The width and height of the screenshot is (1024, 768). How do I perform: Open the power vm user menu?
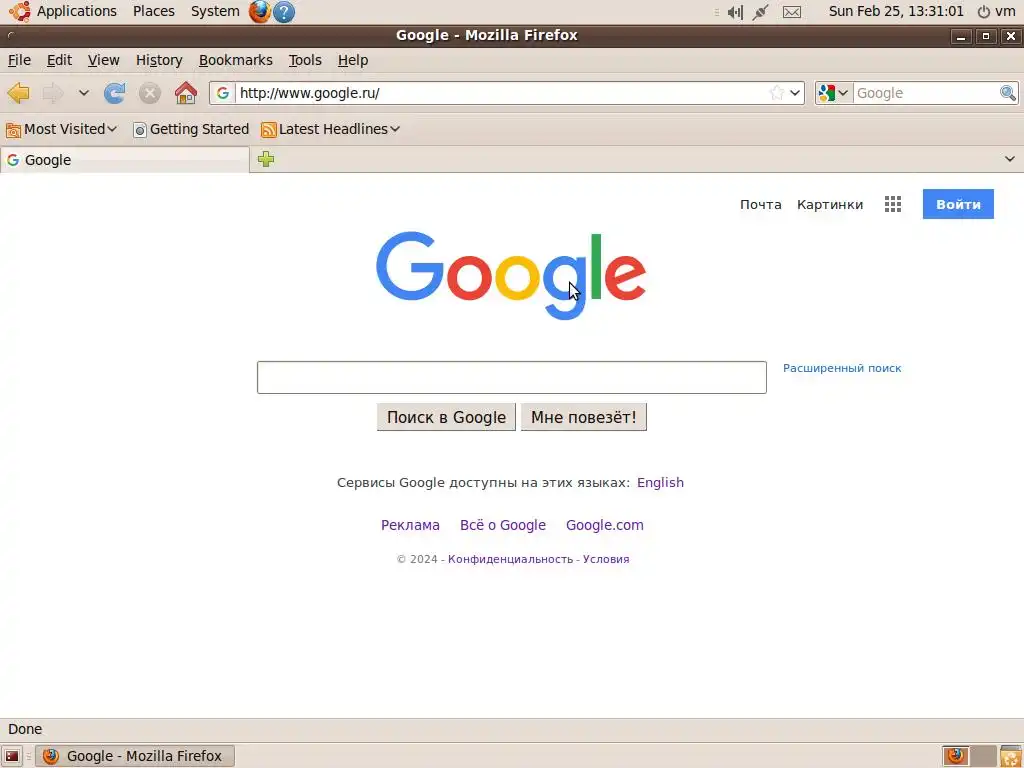(x=996, y=12)
